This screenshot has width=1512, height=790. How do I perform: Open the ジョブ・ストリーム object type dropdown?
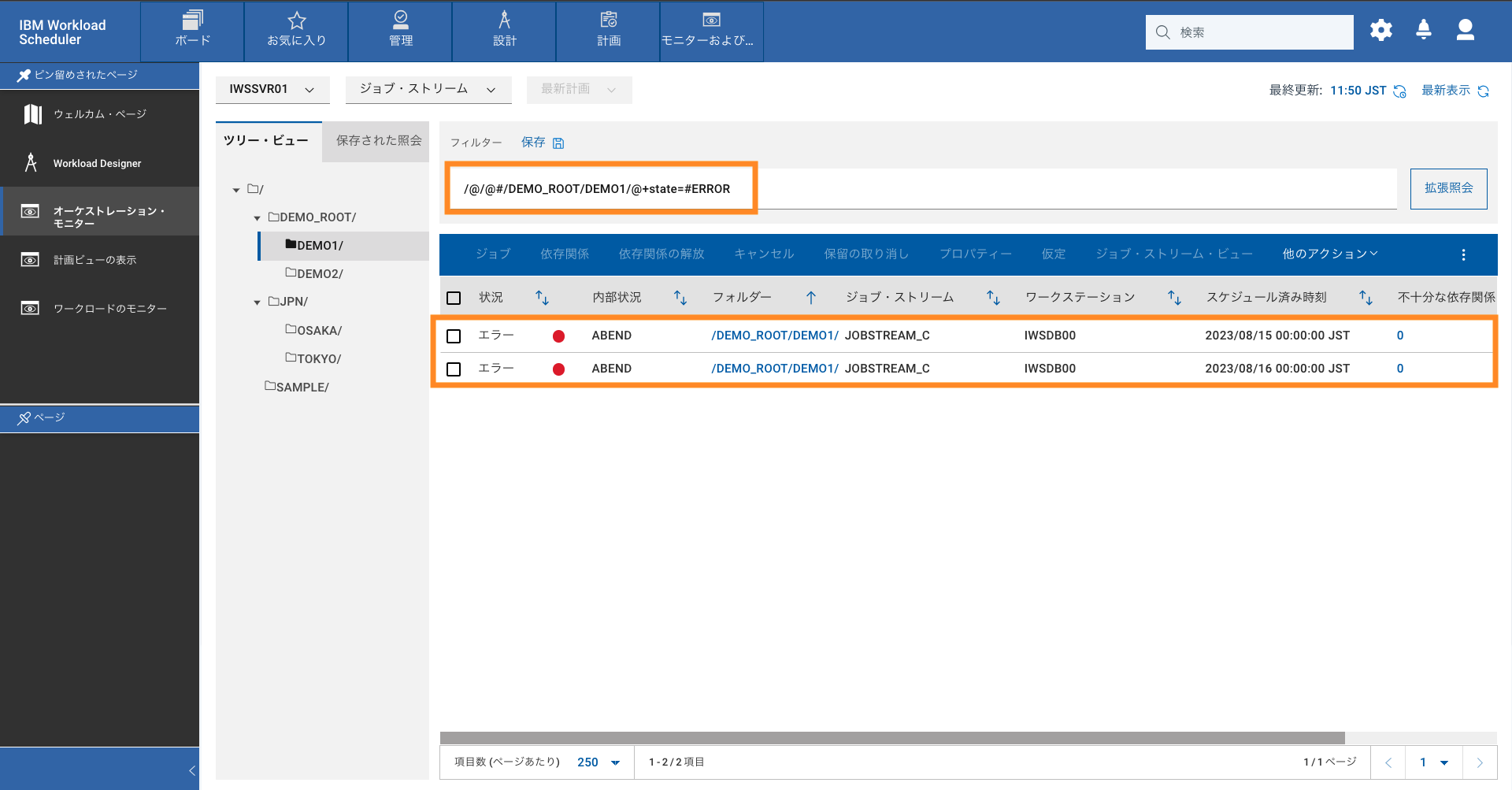tap(428, 90)
